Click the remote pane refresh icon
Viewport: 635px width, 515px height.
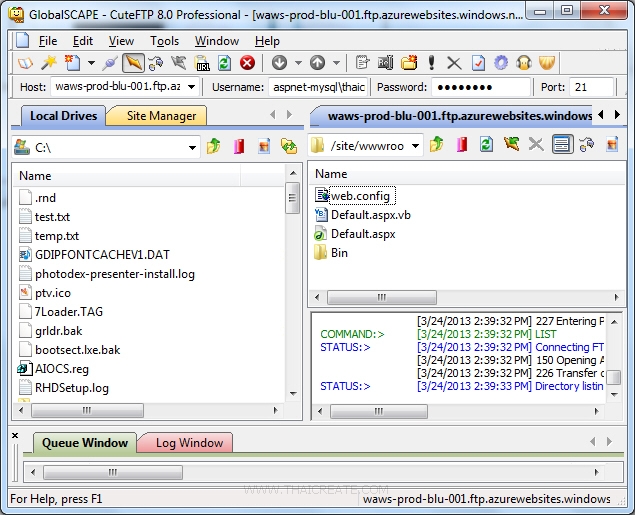coord(486,144)
